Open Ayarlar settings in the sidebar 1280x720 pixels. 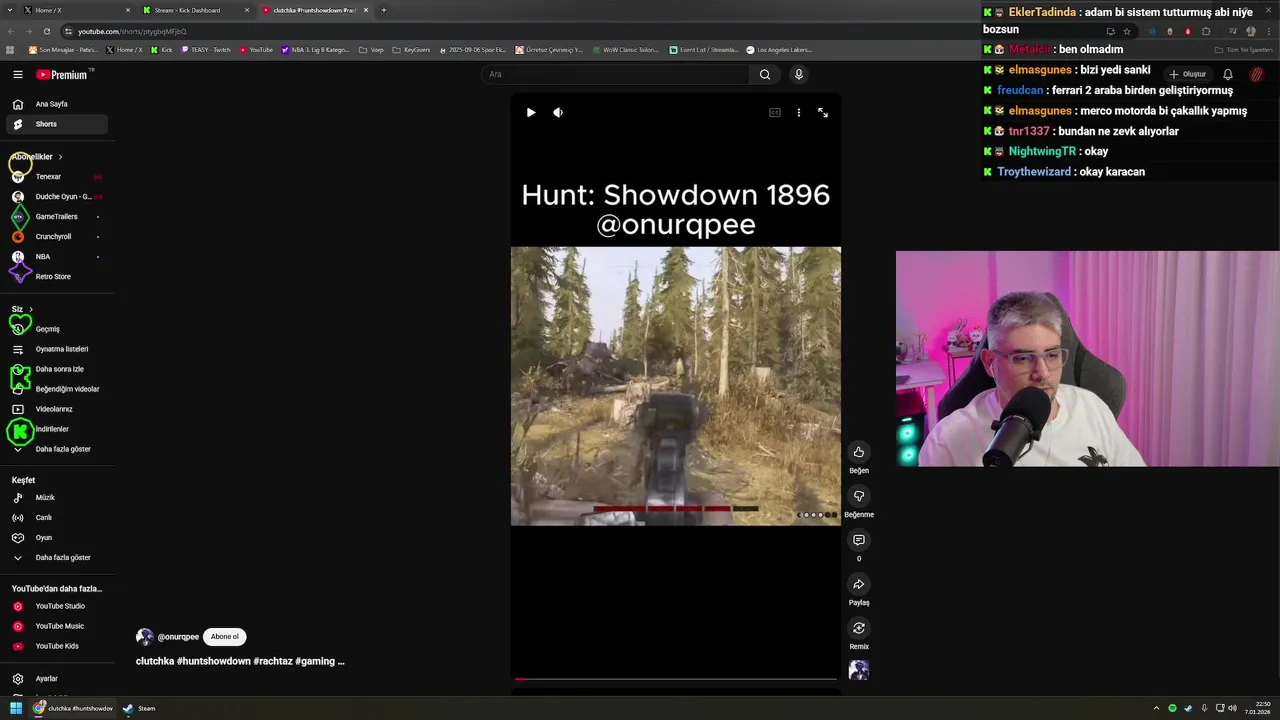pos(56,679)
